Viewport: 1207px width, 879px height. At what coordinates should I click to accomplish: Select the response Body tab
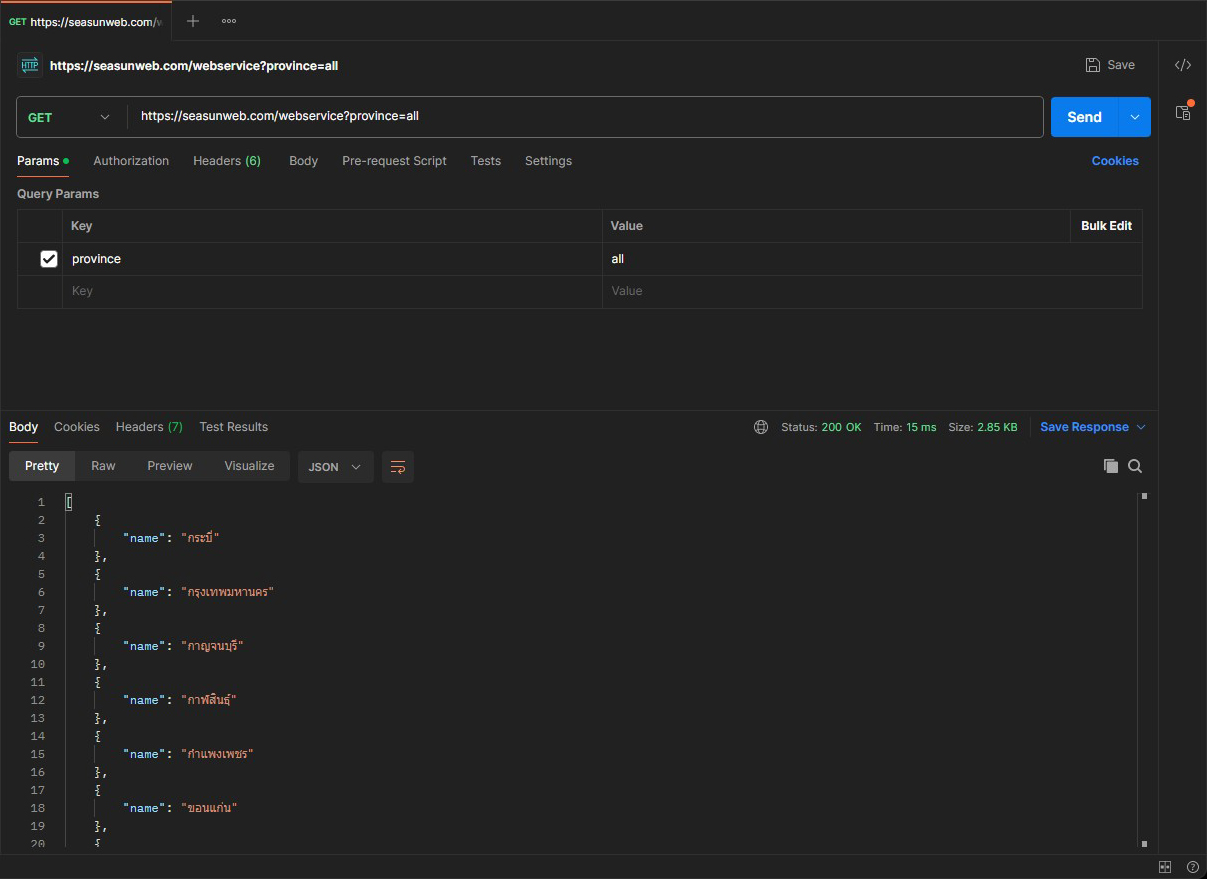24,427
